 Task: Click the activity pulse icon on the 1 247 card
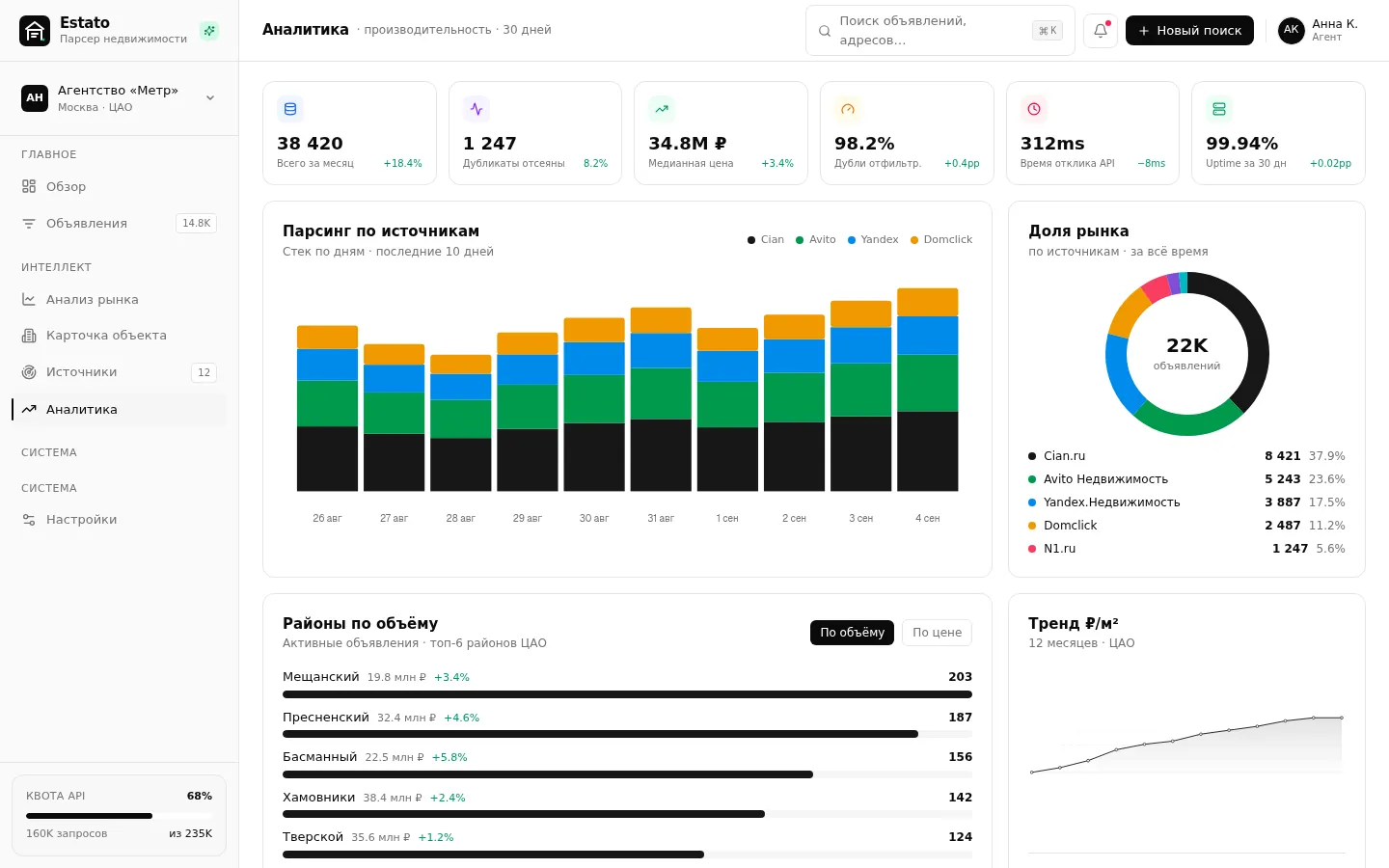pos(477,109)
